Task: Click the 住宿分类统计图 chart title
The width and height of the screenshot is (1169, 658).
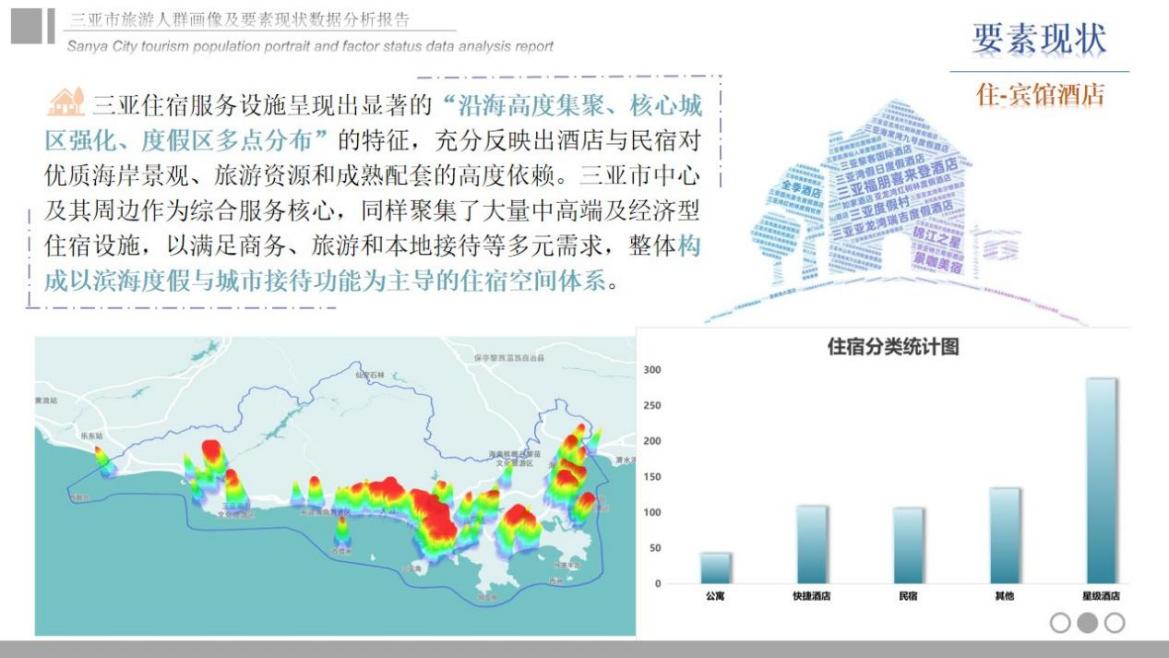Action: (893, 347)
